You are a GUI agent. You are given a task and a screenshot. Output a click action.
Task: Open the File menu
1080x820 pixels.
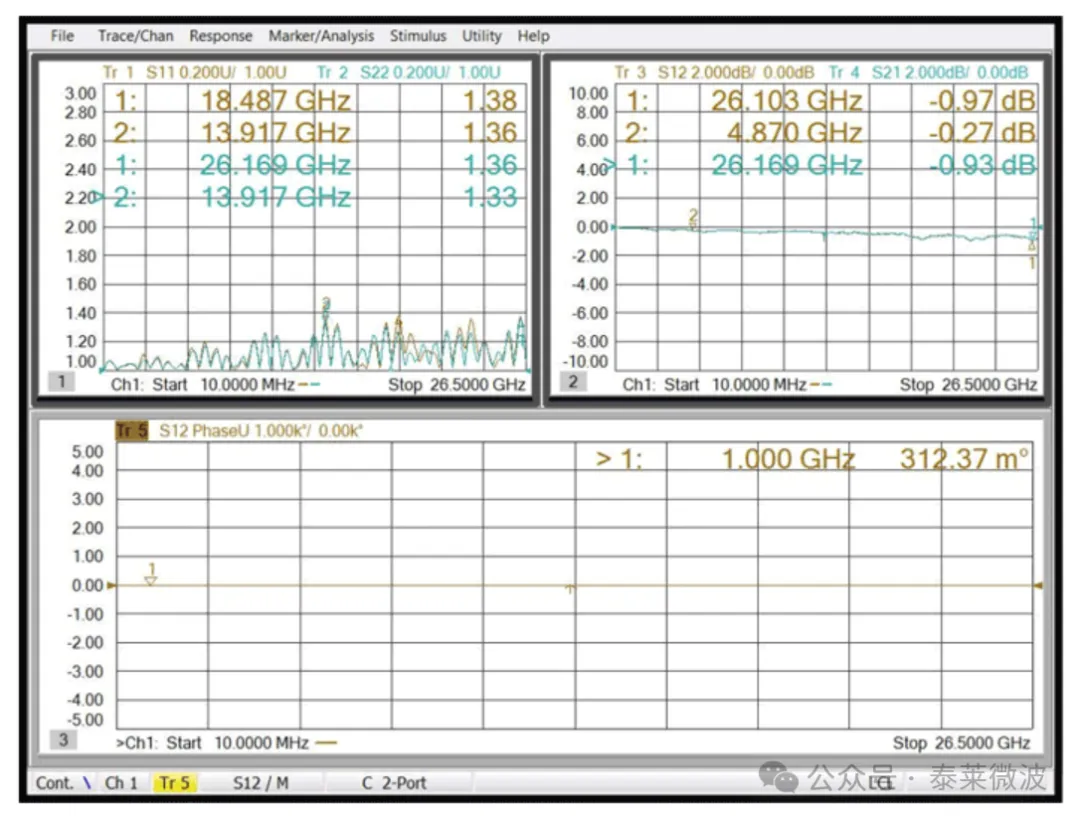pos(62,36)
